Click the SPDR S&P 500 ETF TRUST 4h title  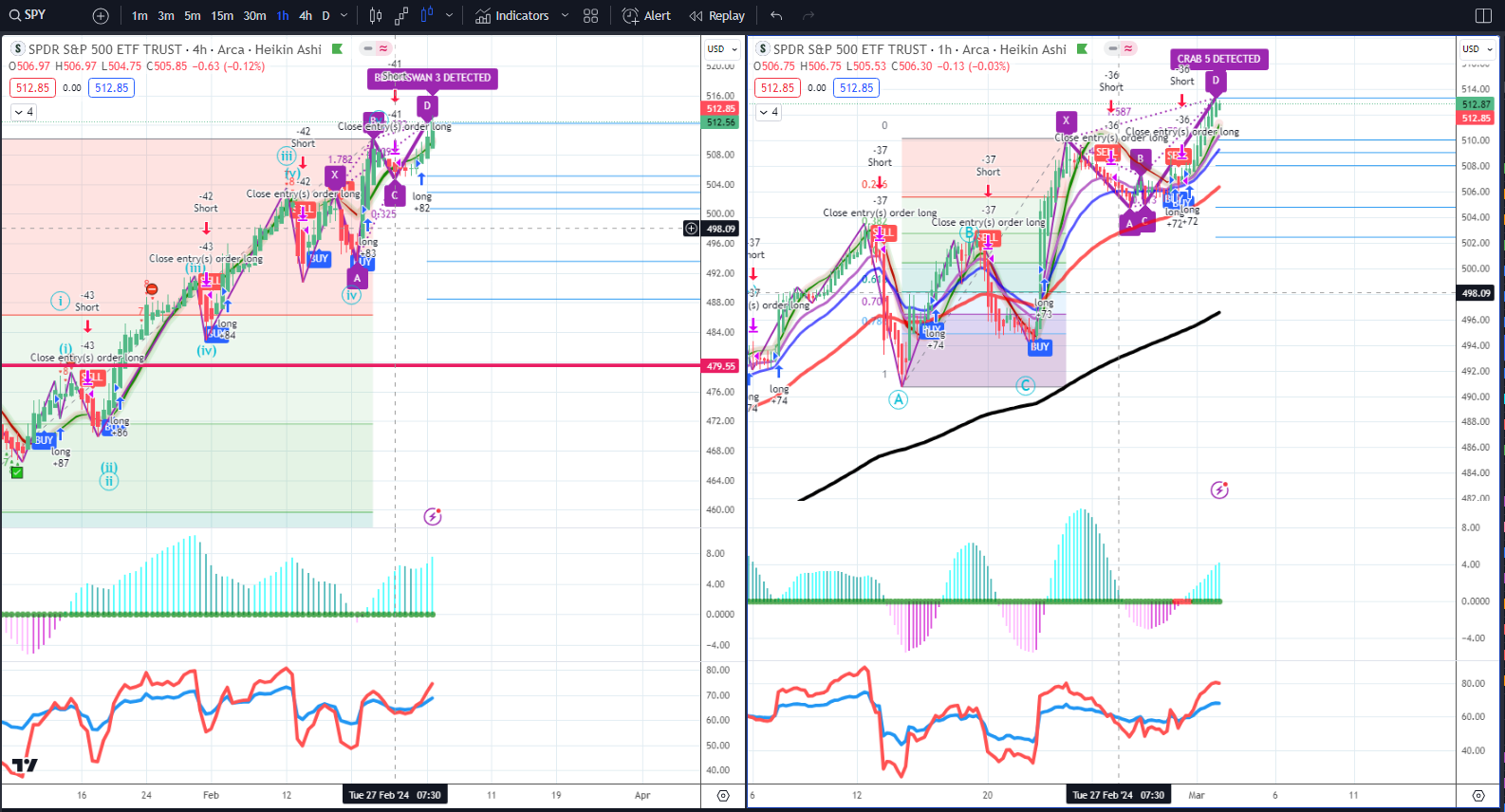[x=175, y=49]
